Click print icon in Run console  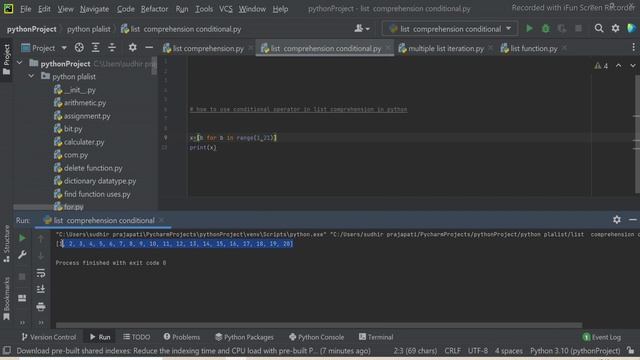click(x=41, y=307)
